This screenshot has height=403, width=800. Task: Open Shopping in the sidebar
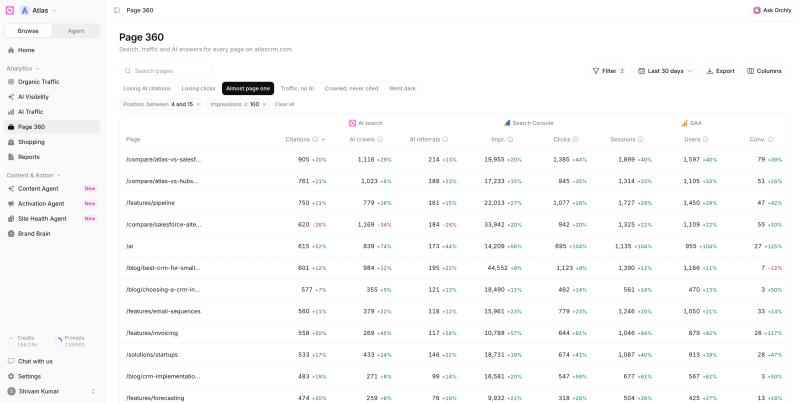point(53,142)
